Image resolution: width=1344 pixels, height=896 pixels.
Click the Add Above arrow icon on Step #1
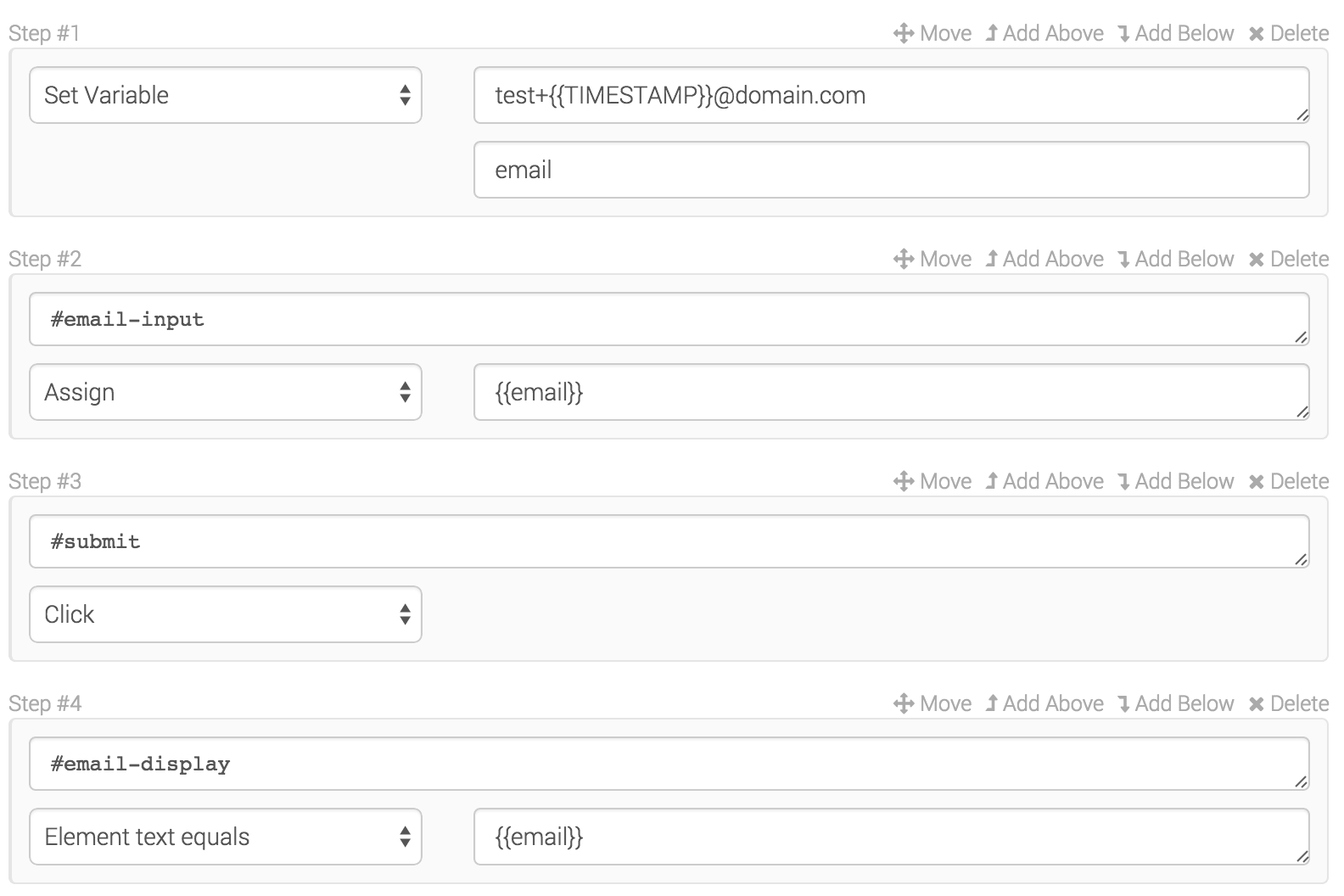pos(992,33)
